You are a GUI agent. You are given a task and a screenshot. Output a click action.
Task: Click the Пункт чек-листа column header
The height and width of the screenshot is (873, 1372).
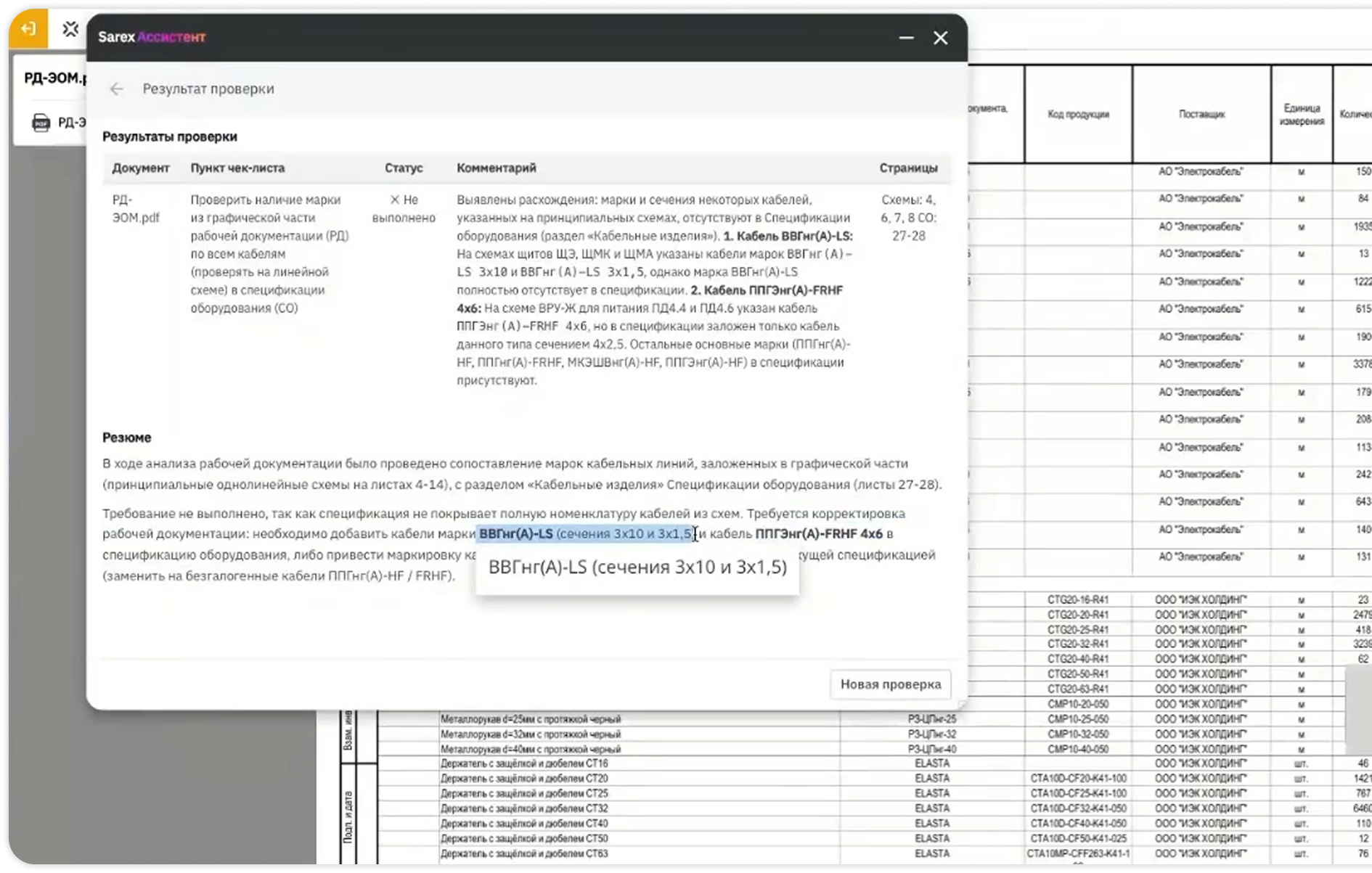(x=237, y=168)
